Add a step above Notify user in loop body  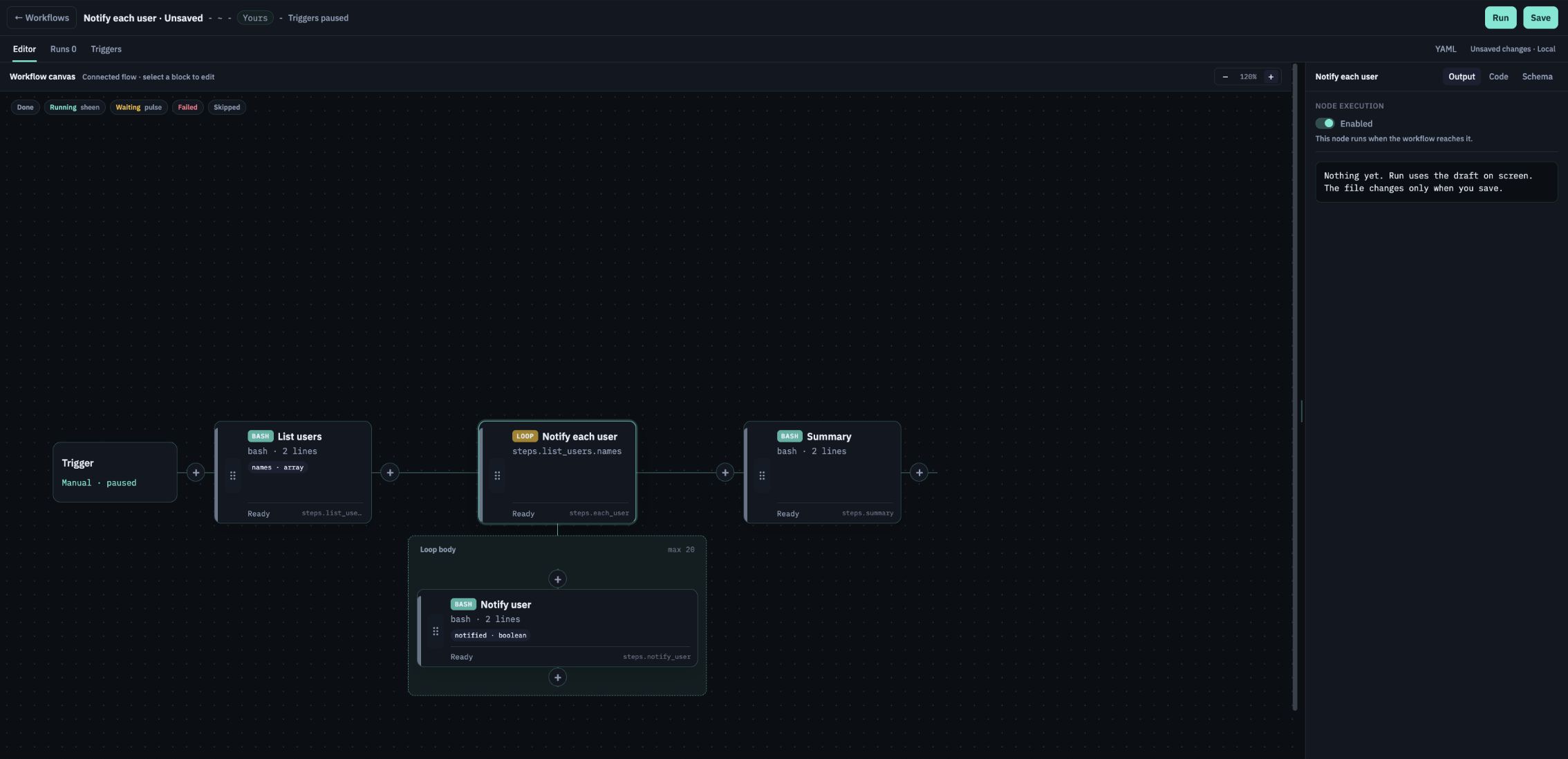click(x=557, y=579)
